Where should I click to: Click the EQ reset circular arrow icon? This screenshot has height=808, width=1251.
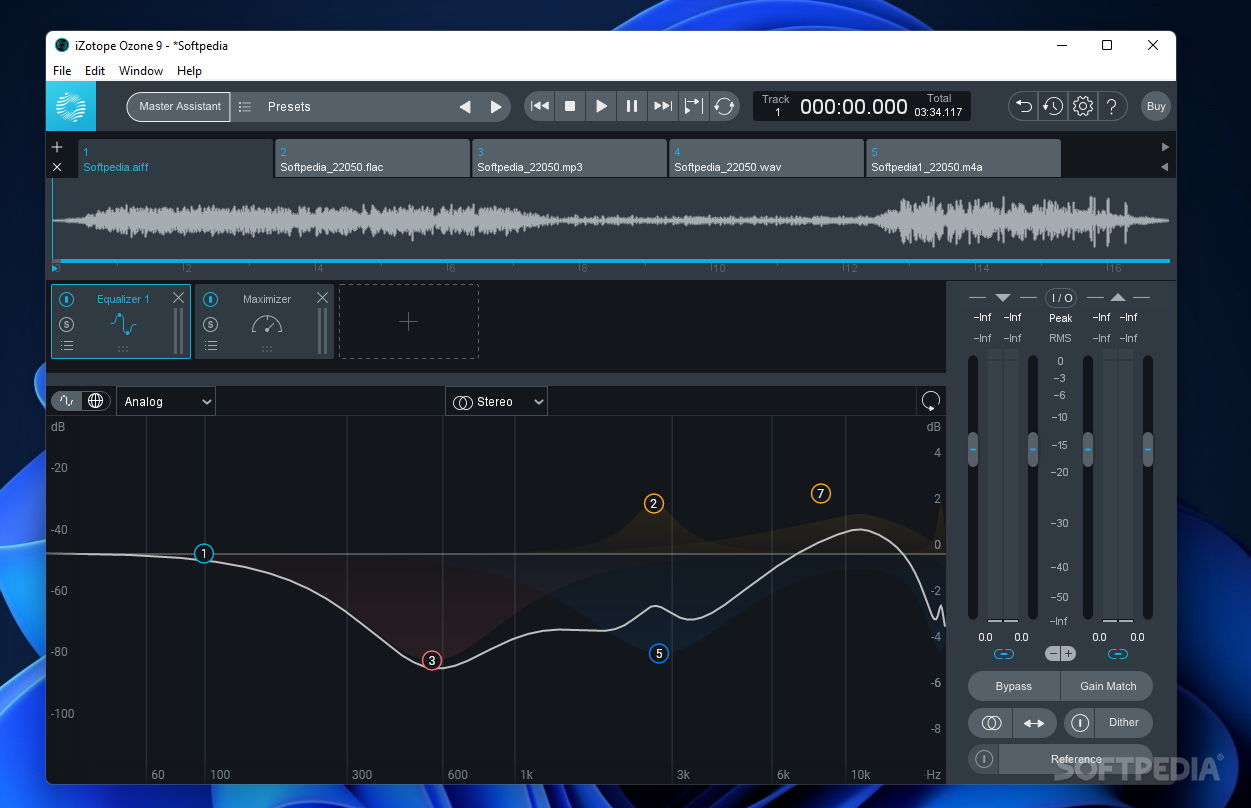[930, 401]
